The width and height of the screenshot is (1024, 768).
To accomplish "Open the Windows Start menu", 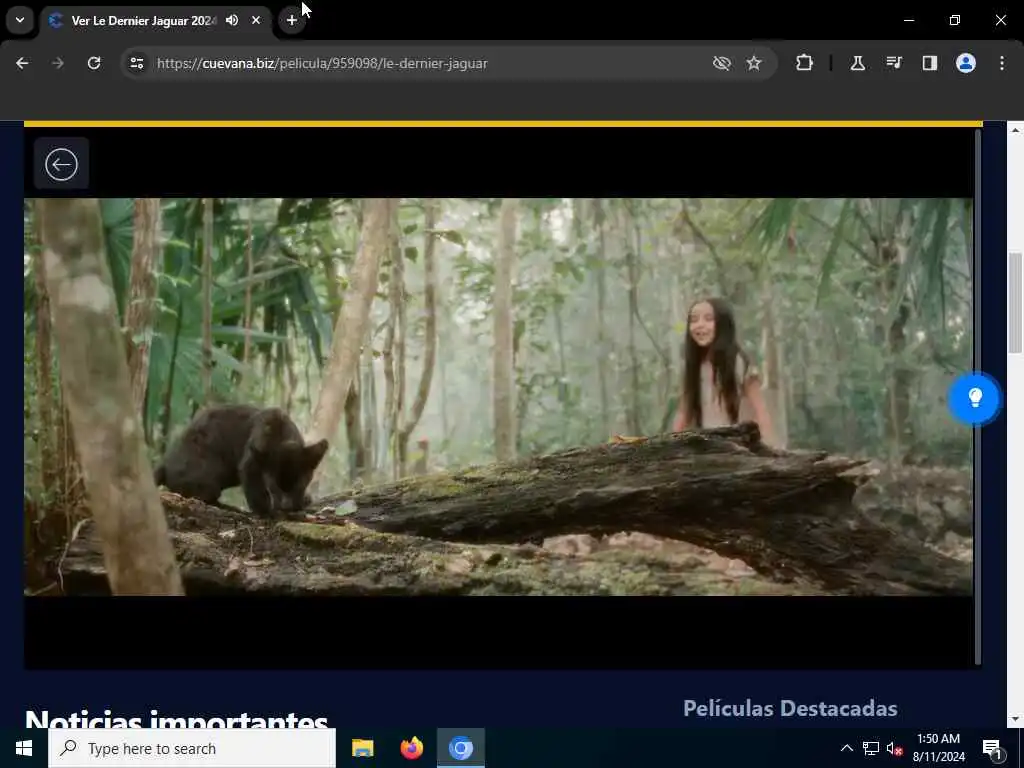I will pyautogui.click(x=24, y=748).
